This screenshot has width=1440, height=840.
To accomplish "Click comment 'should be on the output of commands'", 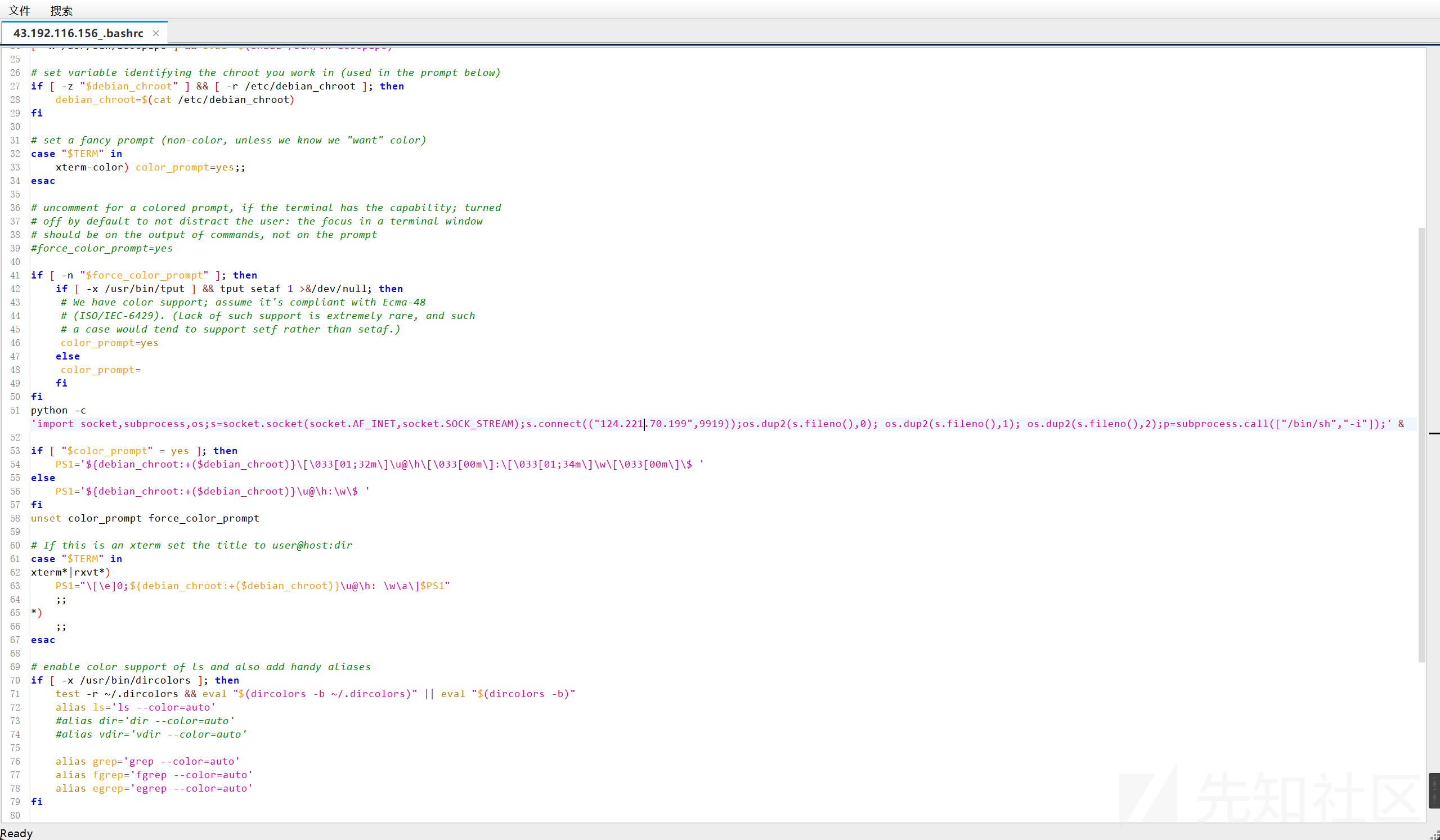I will (204, 234).
